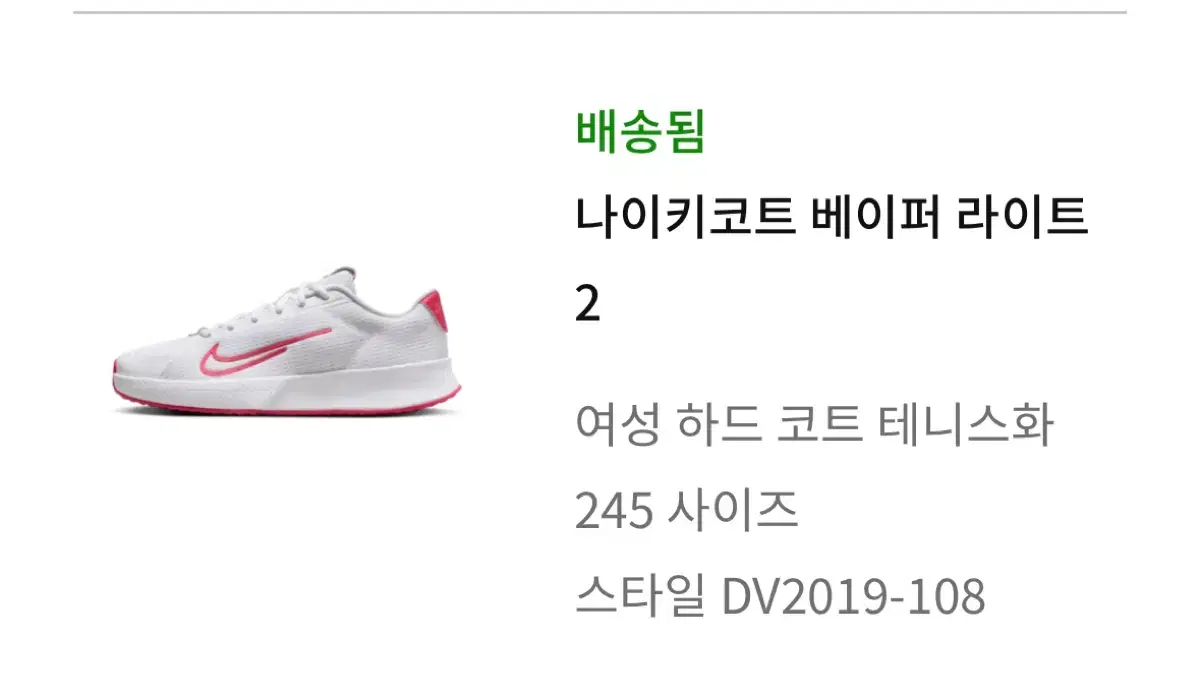Click the number 245 in size line
This screenshot has height=695, width=1200.
[x=614, y=513]
